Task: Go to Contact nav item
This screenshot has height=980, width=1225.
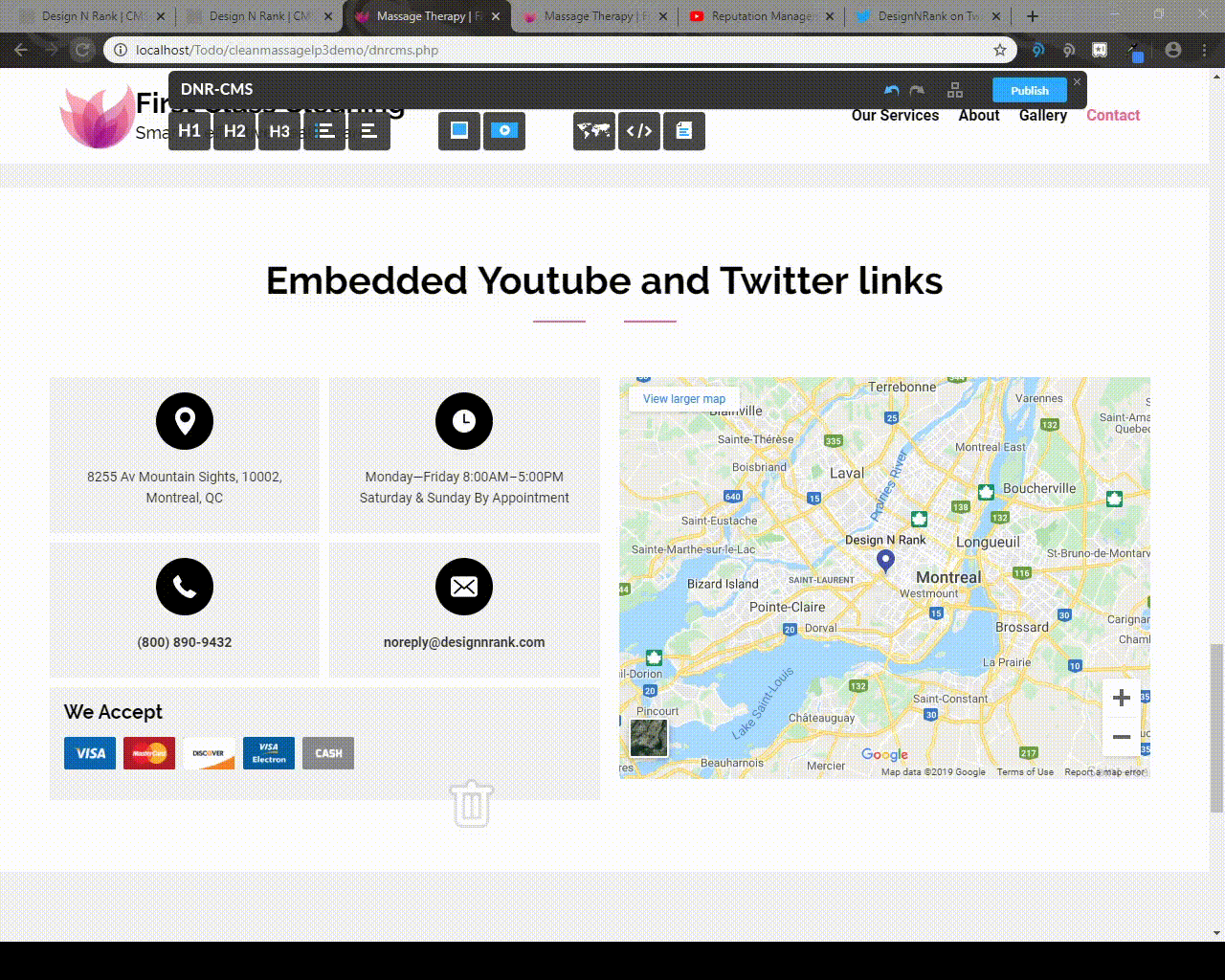Action: (x=1113, y=115)
